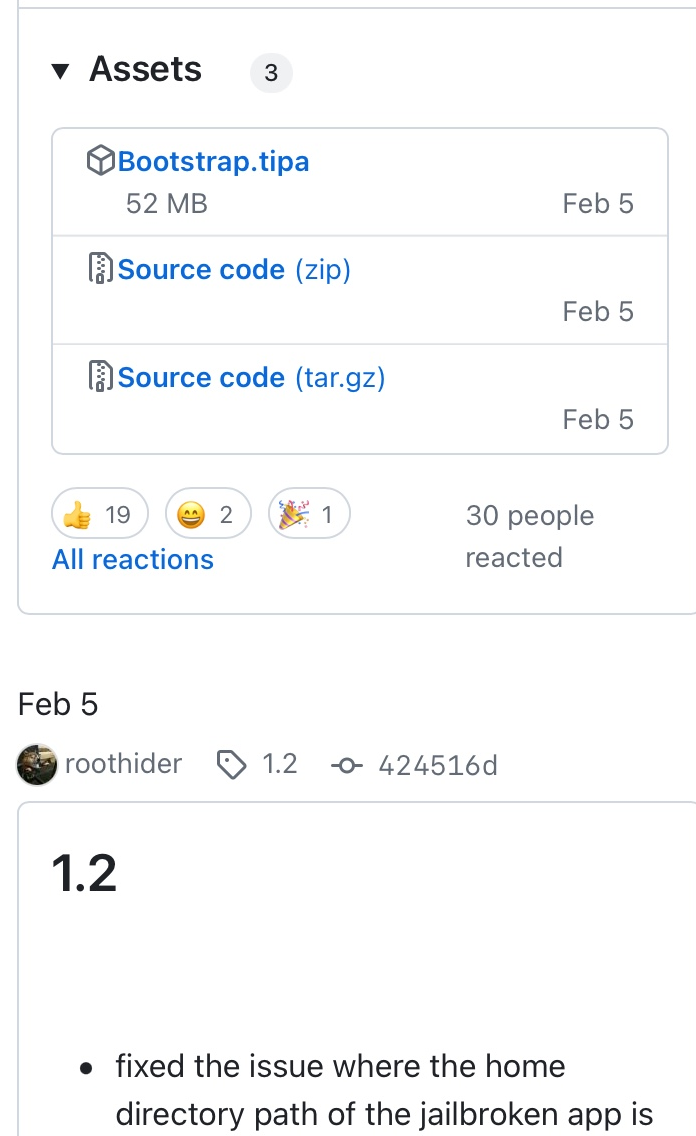The height and width of the screenshot is (1136, 696).
Task: Download the Bootstrap.tipa file
Action: point(213,161)
